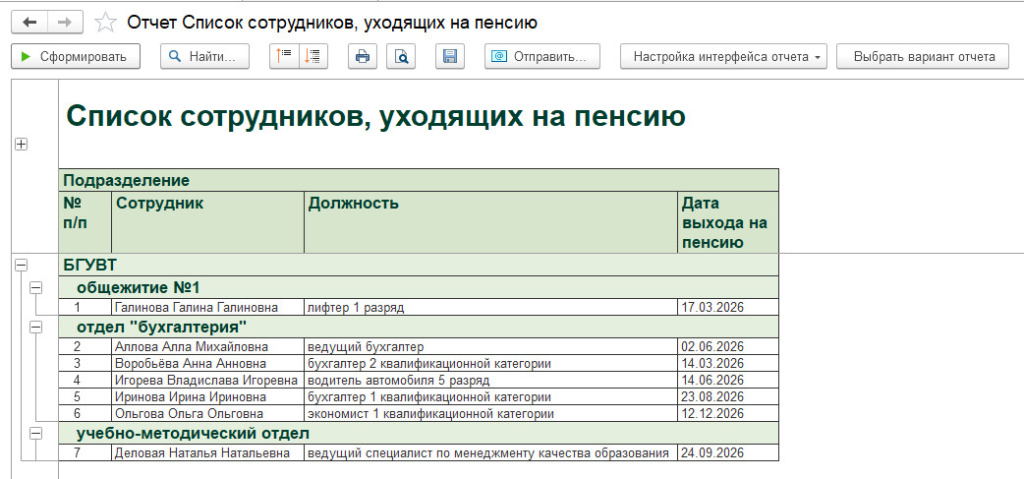The image size is (1024, 479).
Task: Select cell лифтер 1 разряд
Action: 490,307
